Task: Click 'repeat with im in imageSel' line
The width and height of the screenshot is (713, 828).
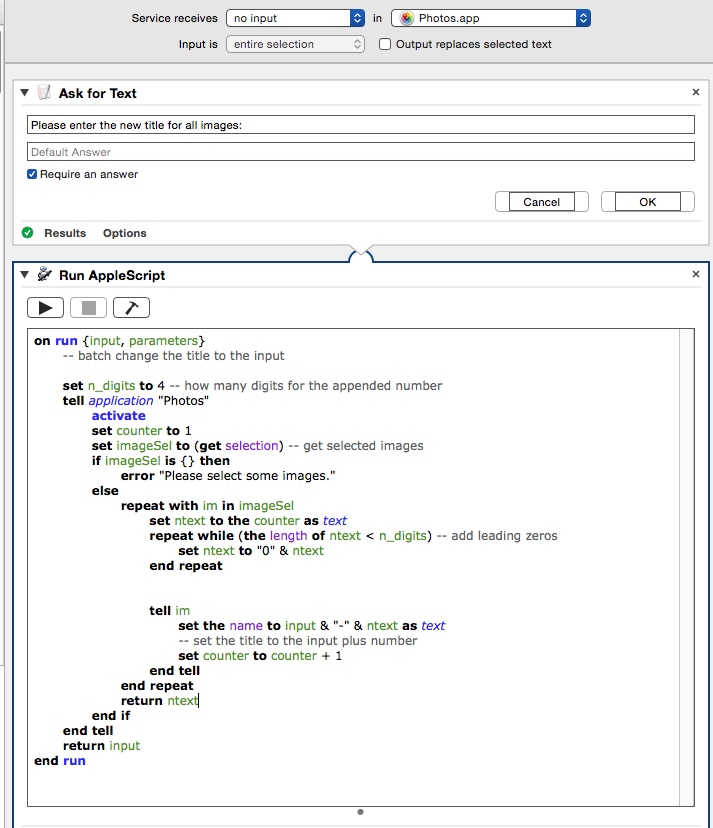Action: click(208, 506)
